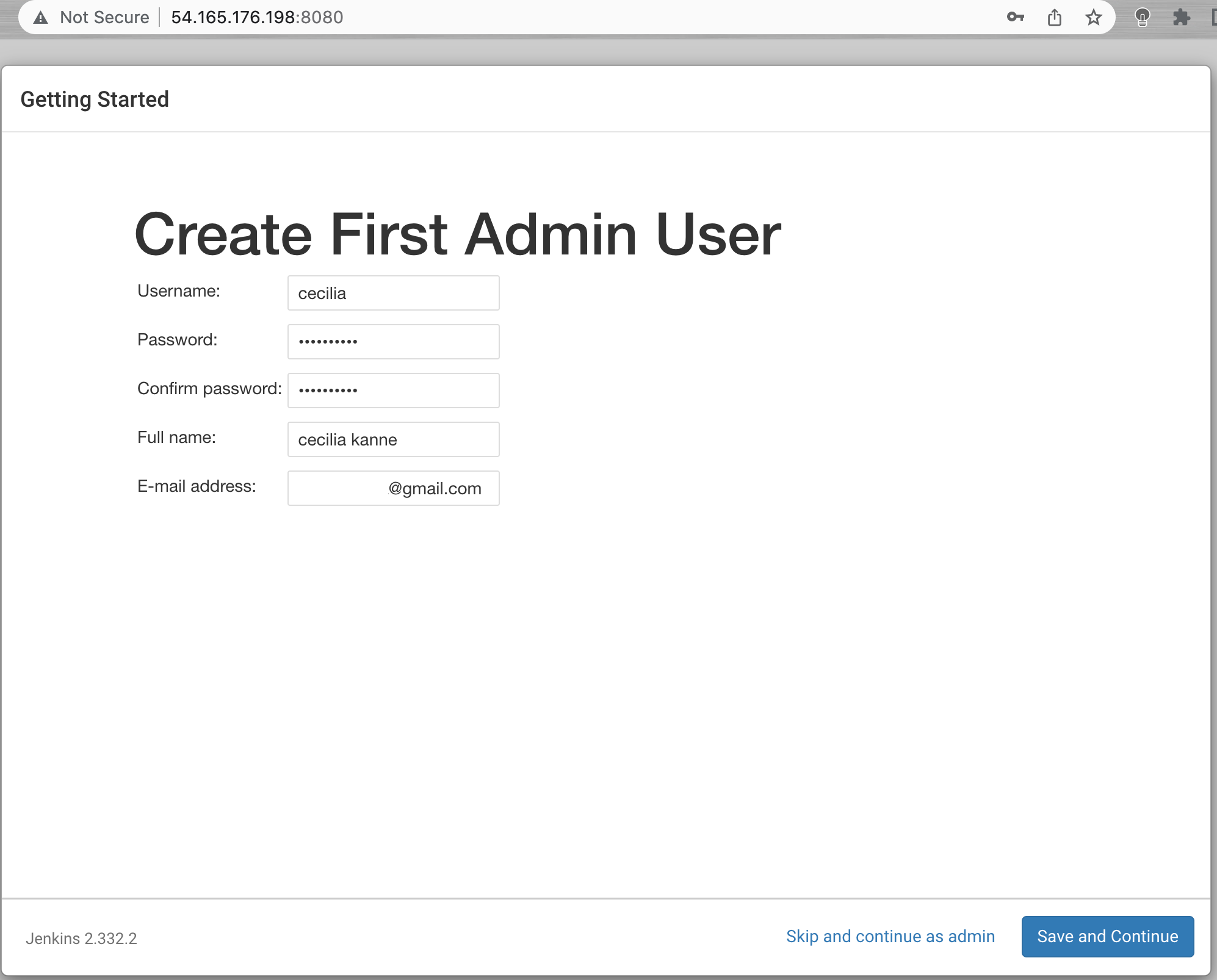Click the Confirm password: label text

(x=209, y=389)
